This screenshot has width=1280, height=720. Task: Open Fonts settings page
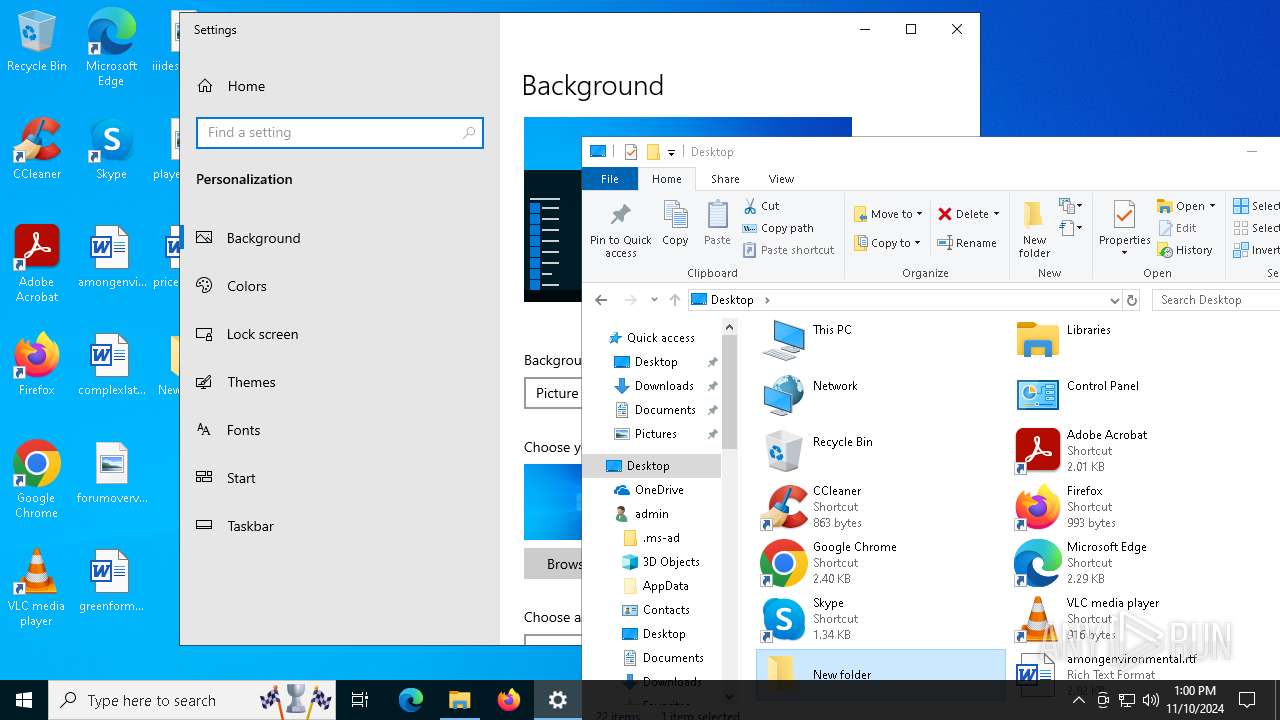pos(340,430)
